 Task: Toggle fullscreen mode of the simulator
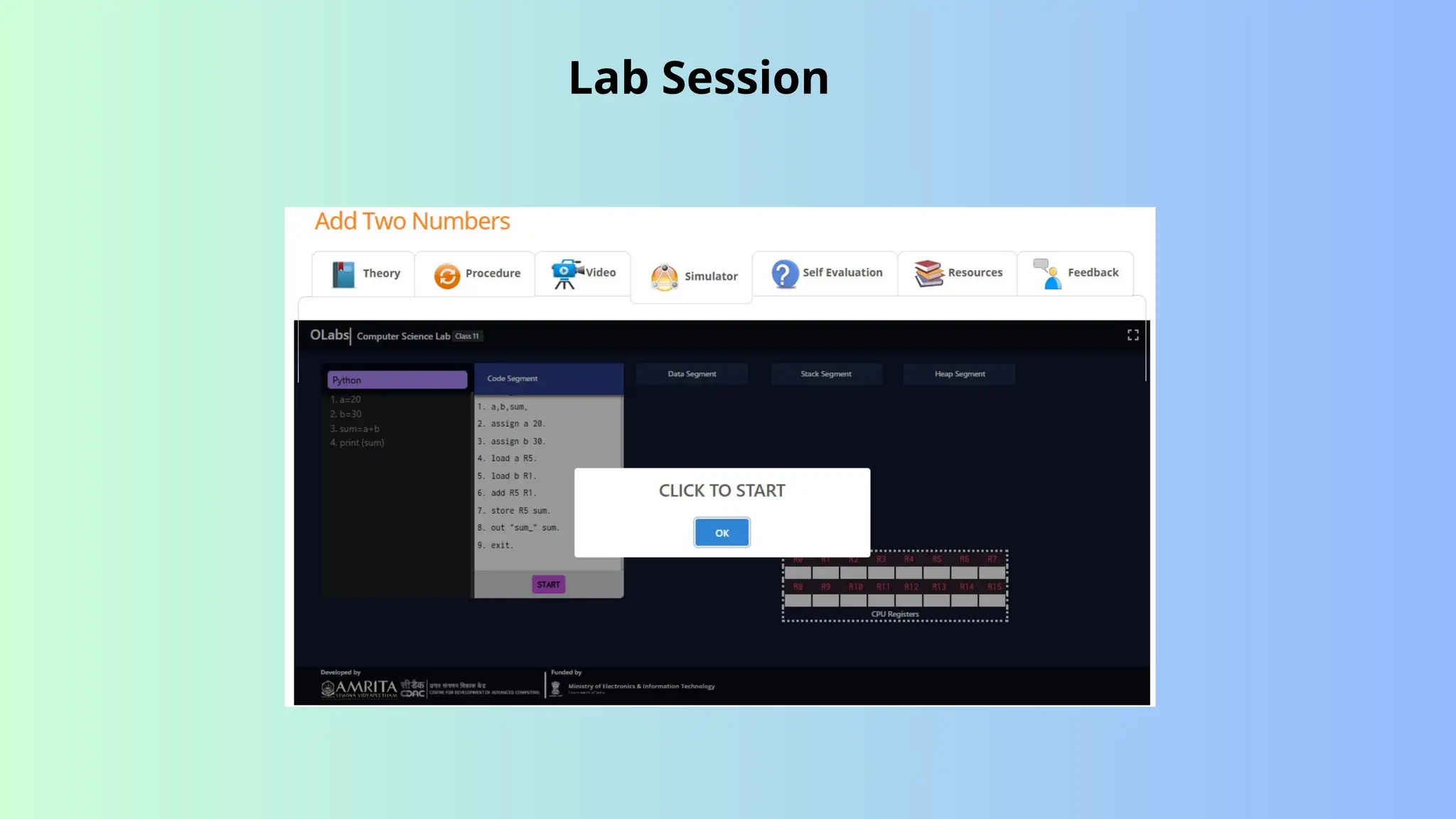tap(1133, 335)
